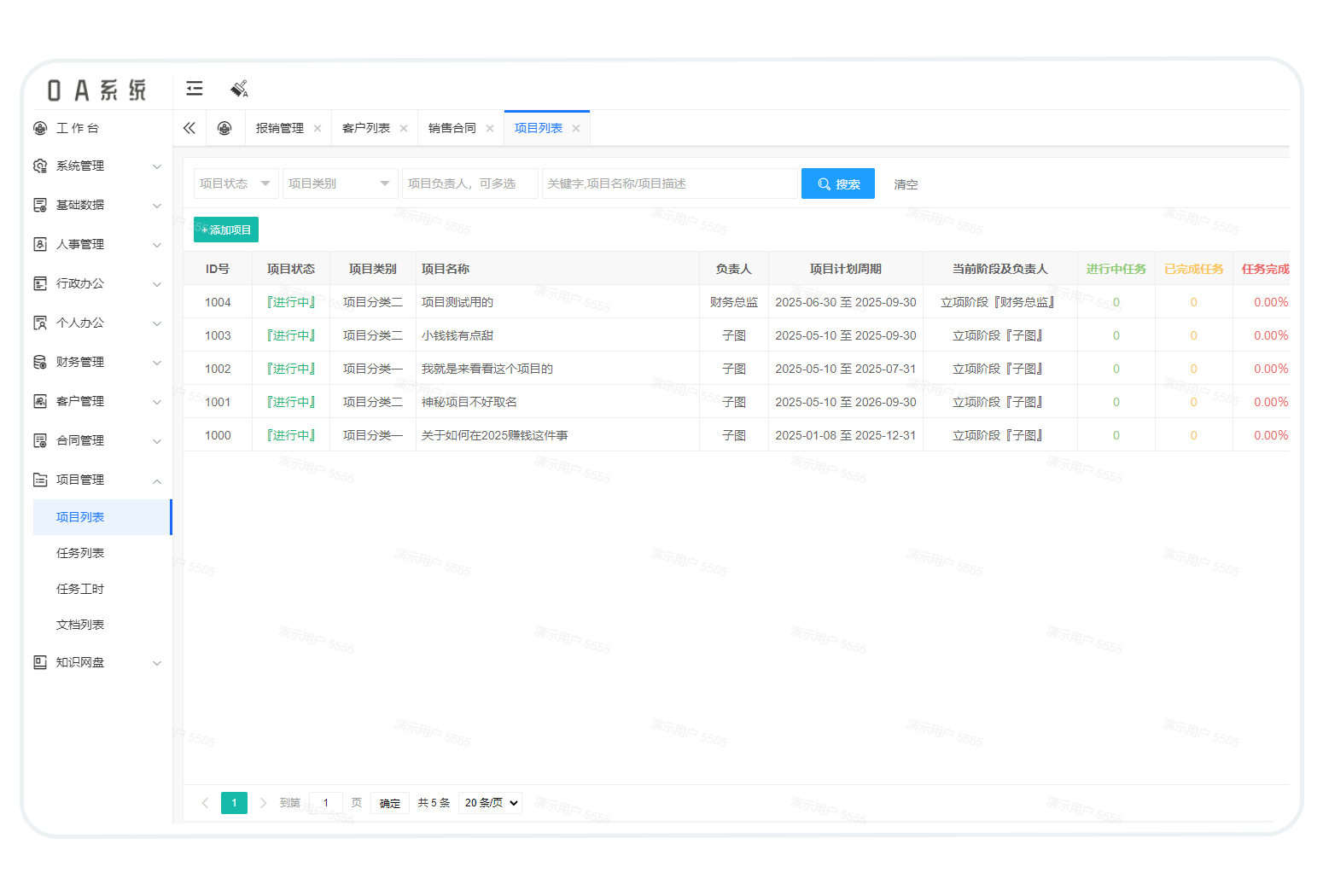Click the 添加项目 button

pyautogui.click(x=226, y=230)
